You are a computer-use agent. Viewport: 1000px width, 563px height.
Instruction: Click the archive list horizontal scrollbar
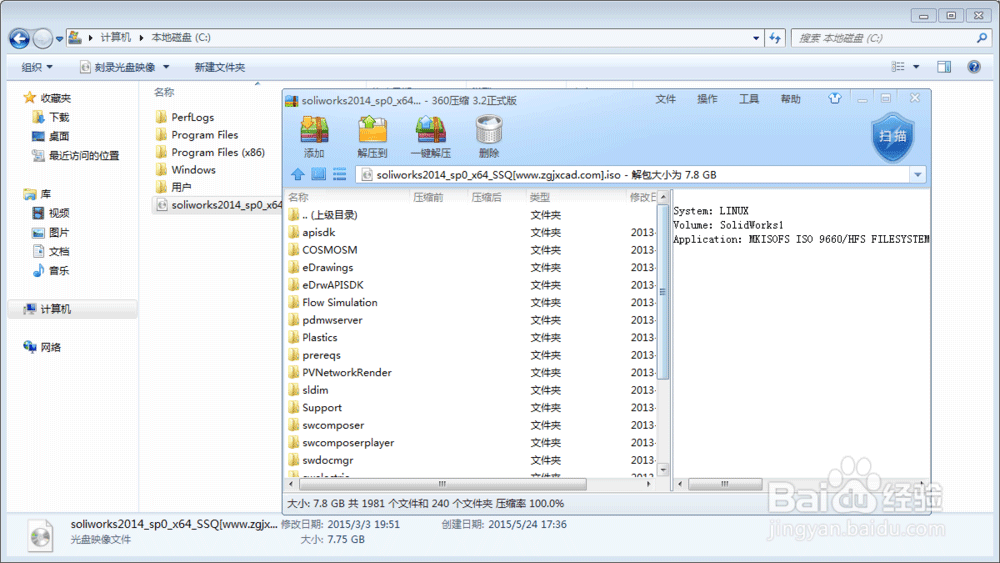443,484
